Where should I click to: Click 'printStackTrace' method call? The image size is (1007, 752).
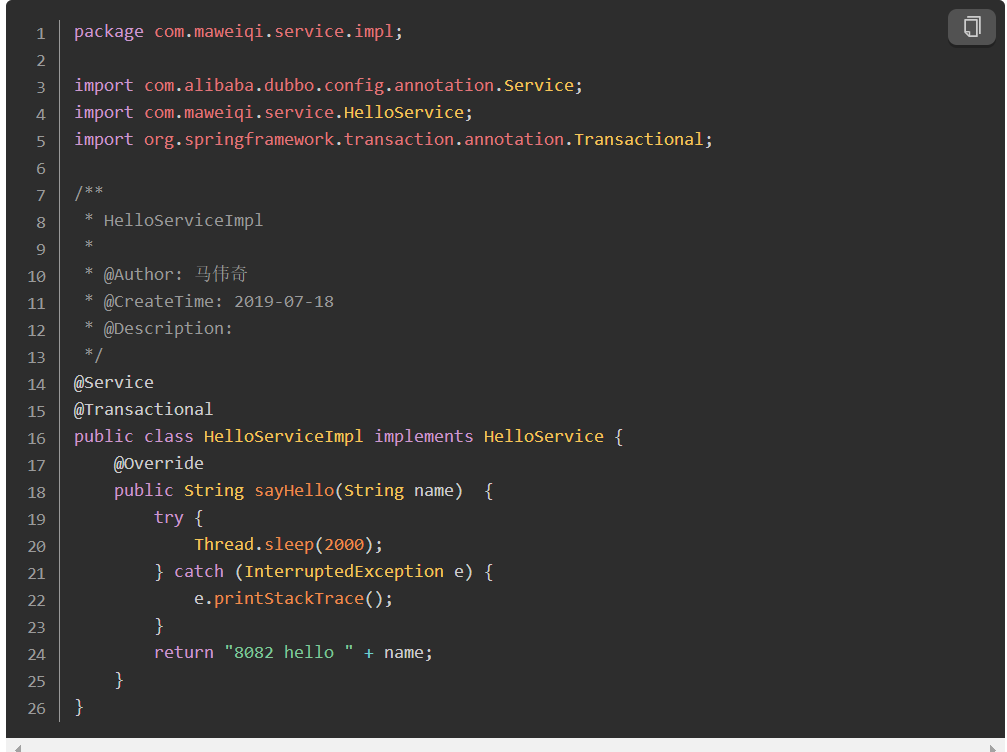pyautogui.click(x=289, y=598)
